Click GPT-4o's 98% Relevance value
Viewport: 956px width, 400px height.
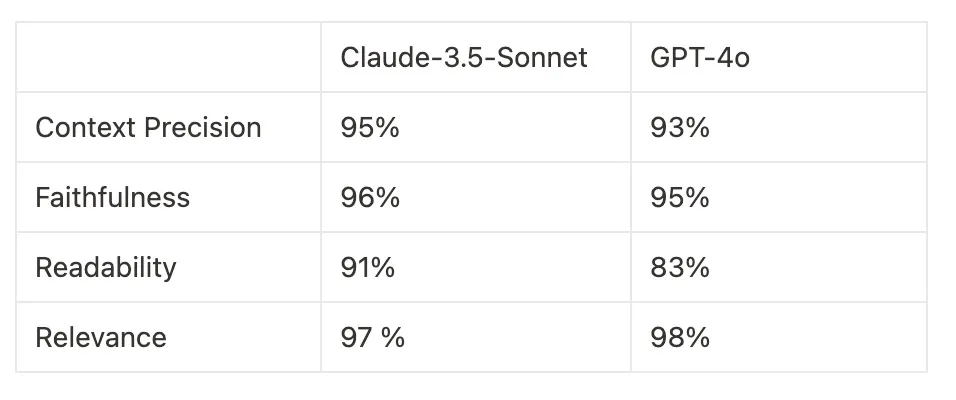(679, 338)
